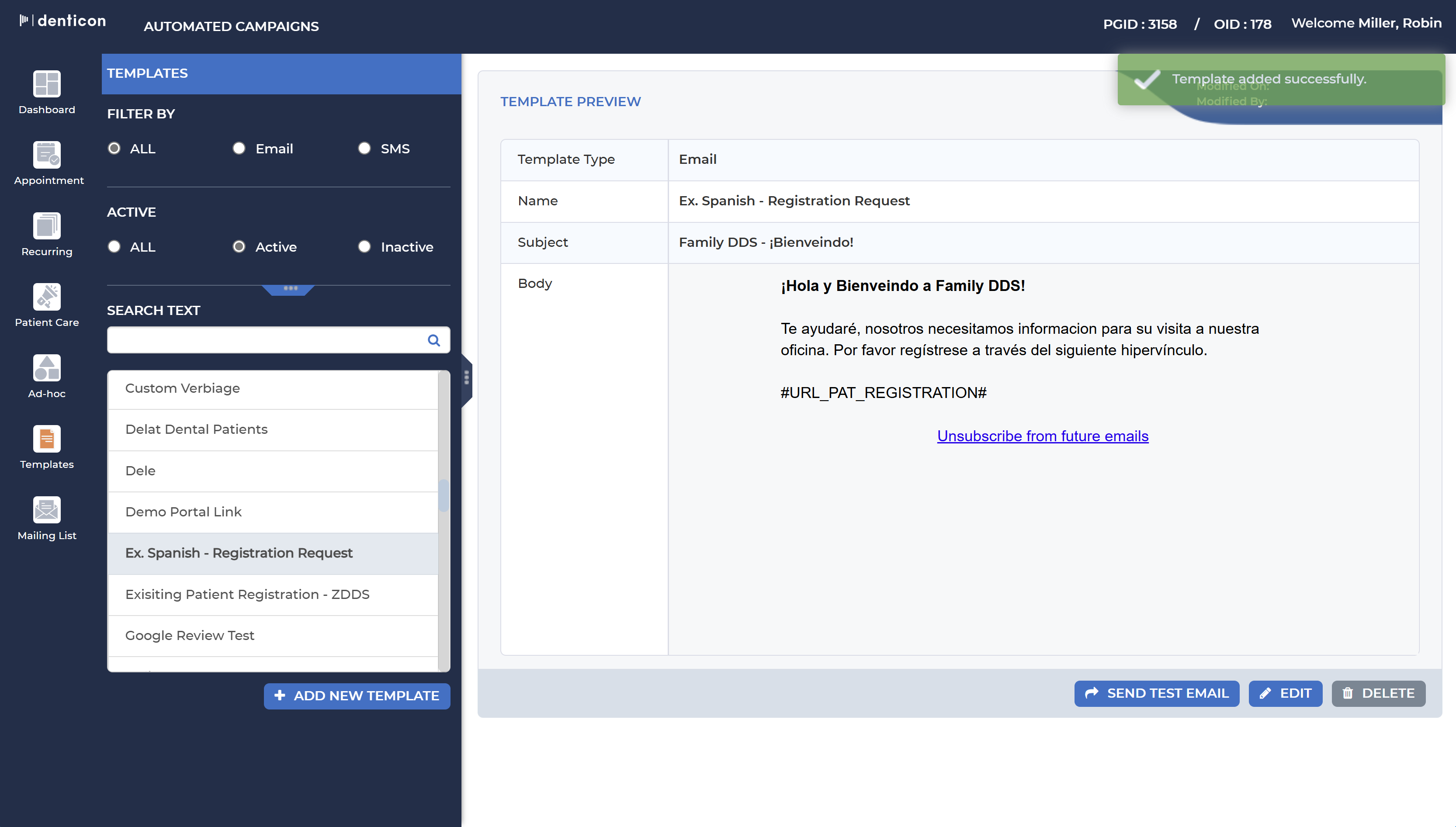This screenshot has width=1456, height=827.
Task: Select the Inactive status radio
Action: [x=364, y=246]
